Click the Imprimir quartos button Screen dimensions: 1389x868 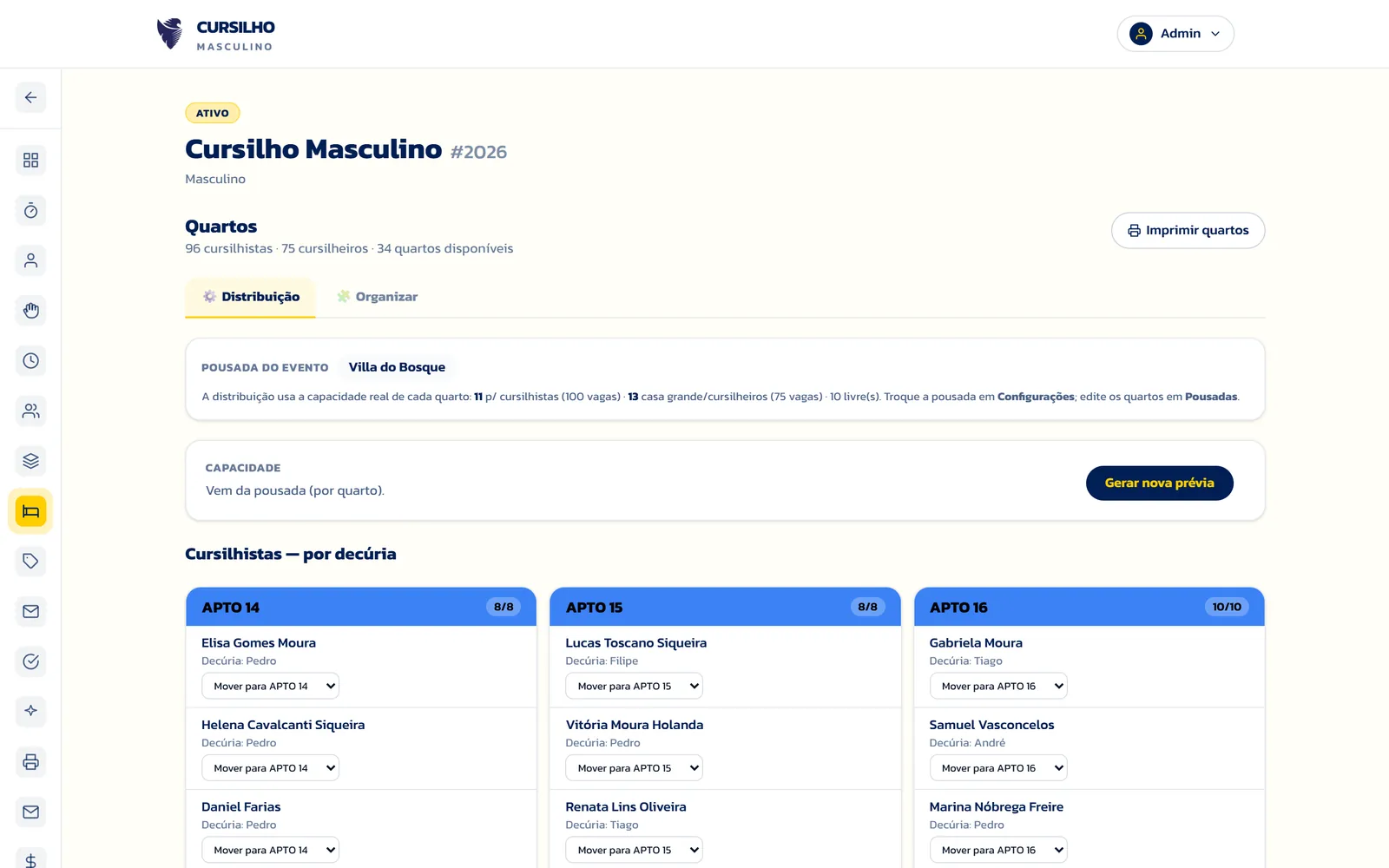1188,231
